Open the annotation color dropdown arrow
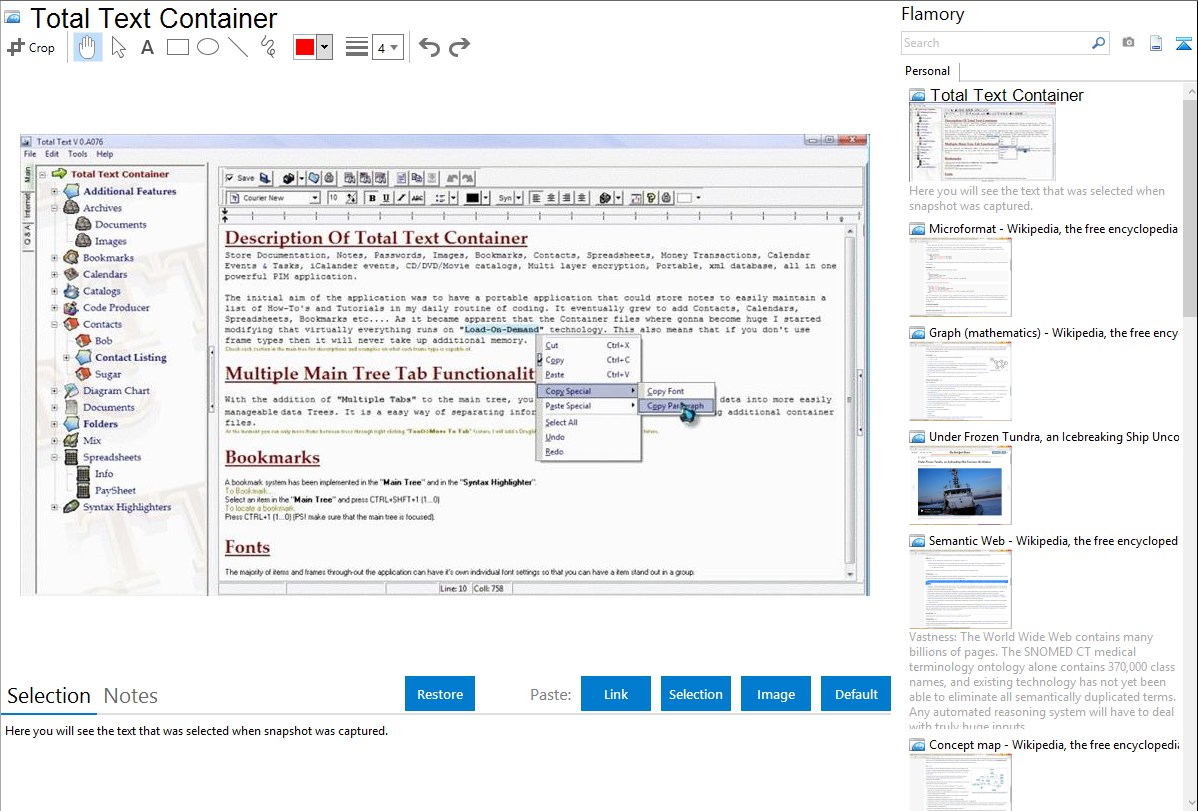Image resolution: width=1198 pixels, height=811 pixels. (x=324, y=47)
